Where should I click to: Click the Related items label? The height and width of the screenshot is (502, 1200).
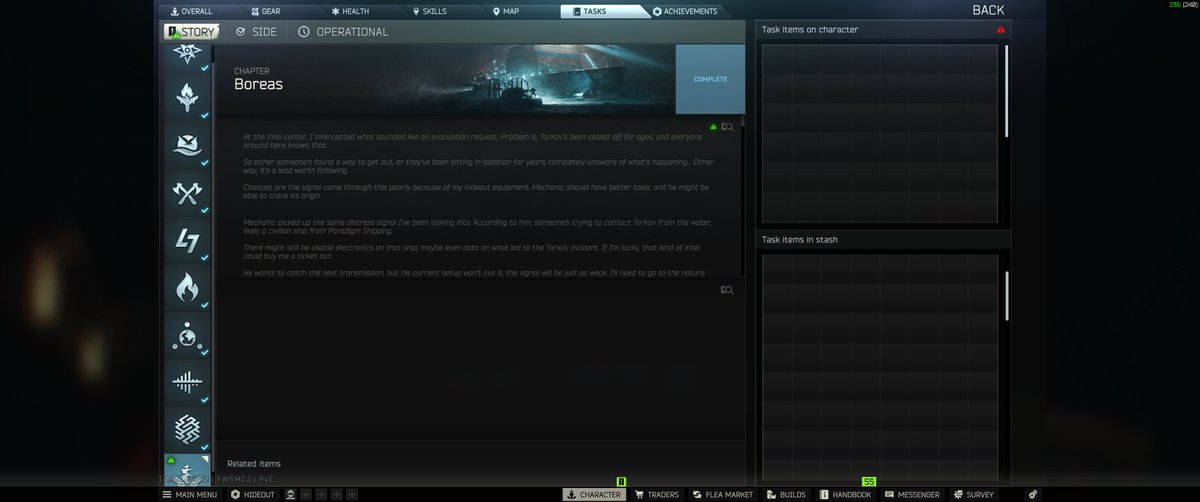[254, 464]
